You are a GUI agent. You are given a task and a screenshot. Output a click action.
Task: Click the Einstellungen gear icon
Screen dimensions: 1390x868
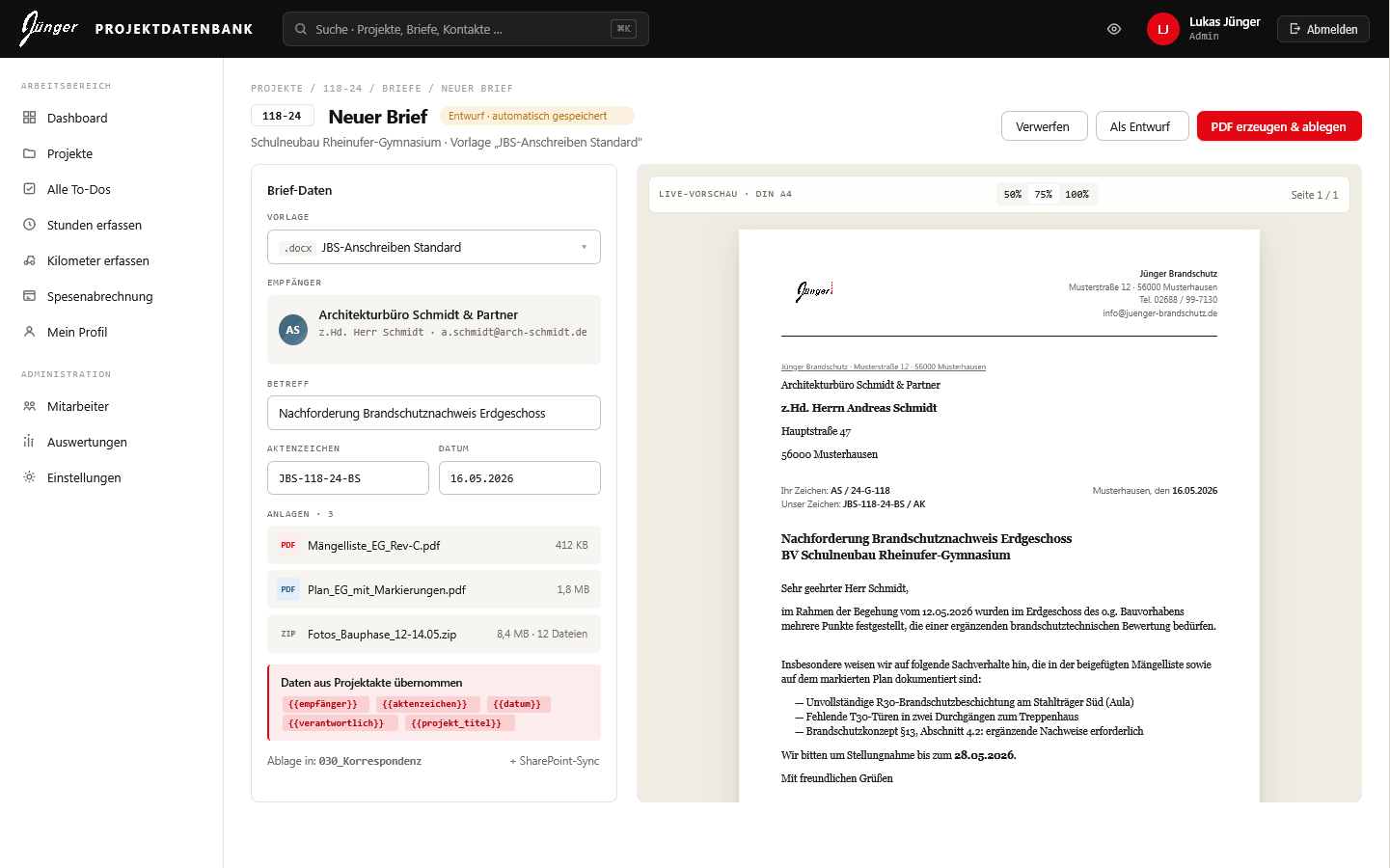pos(29,477)
